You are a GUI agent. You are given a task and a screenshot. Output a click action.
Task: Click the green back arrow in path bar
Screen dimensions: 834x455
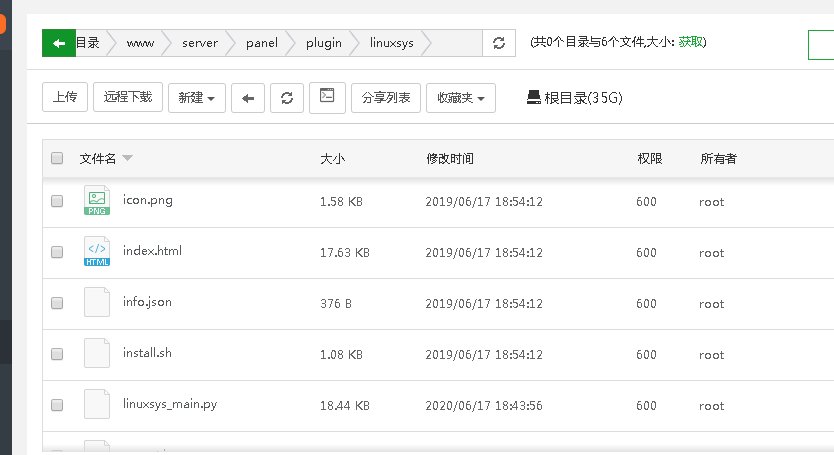59,43
